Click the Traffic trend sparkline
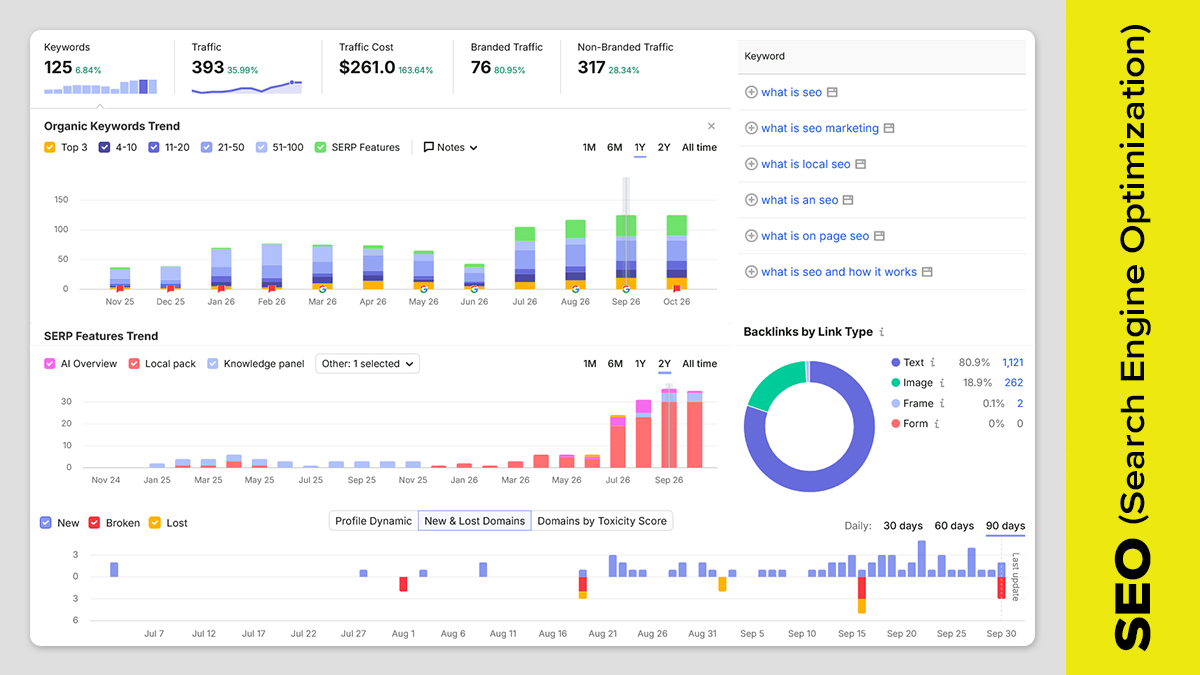The width and height of the screenshot is (1200, 675). 247,87
